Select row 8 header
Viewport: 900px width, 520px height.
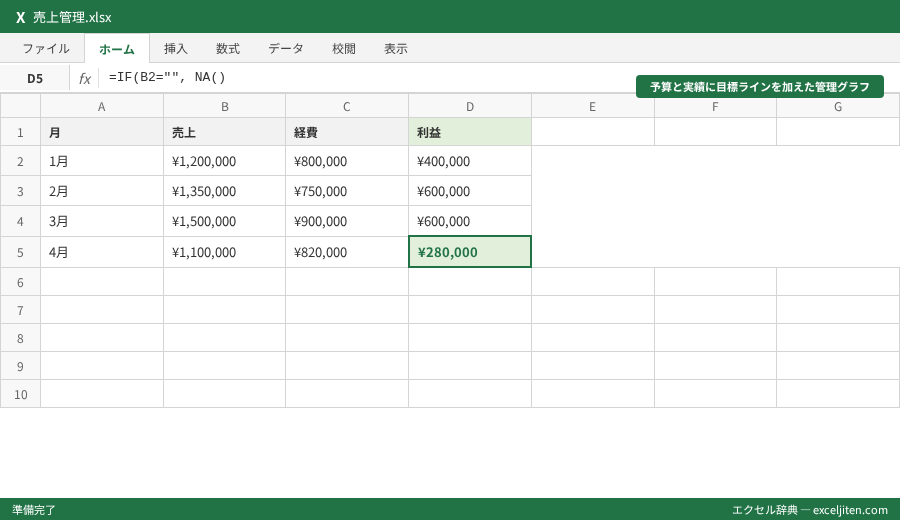click(x=20, y=338)
